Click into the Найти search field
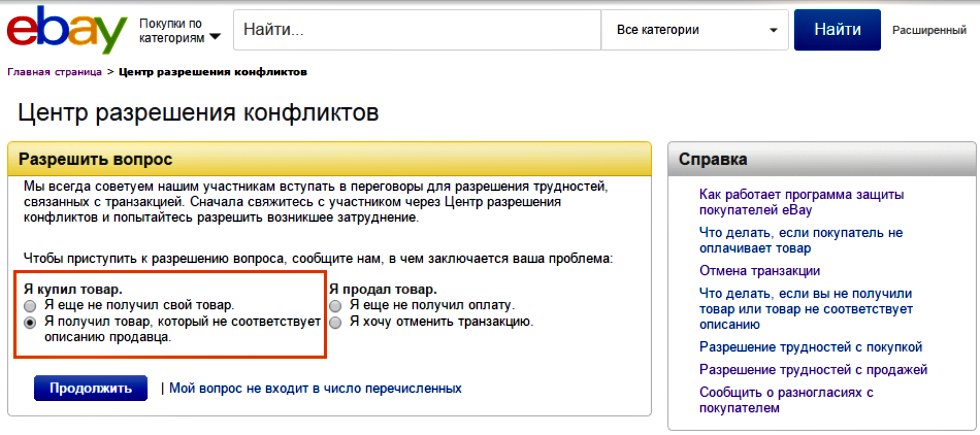The height and width of the screenshot is (435, 980). coord(417,29)
